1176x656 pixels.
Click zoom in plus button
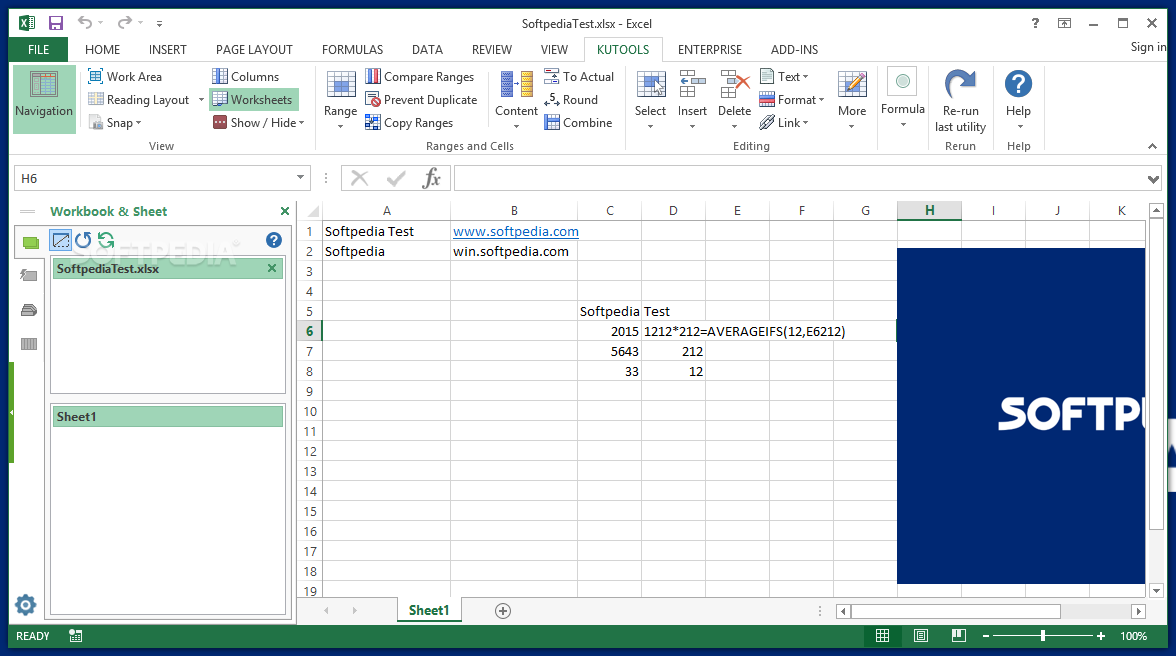point(1100,636)
